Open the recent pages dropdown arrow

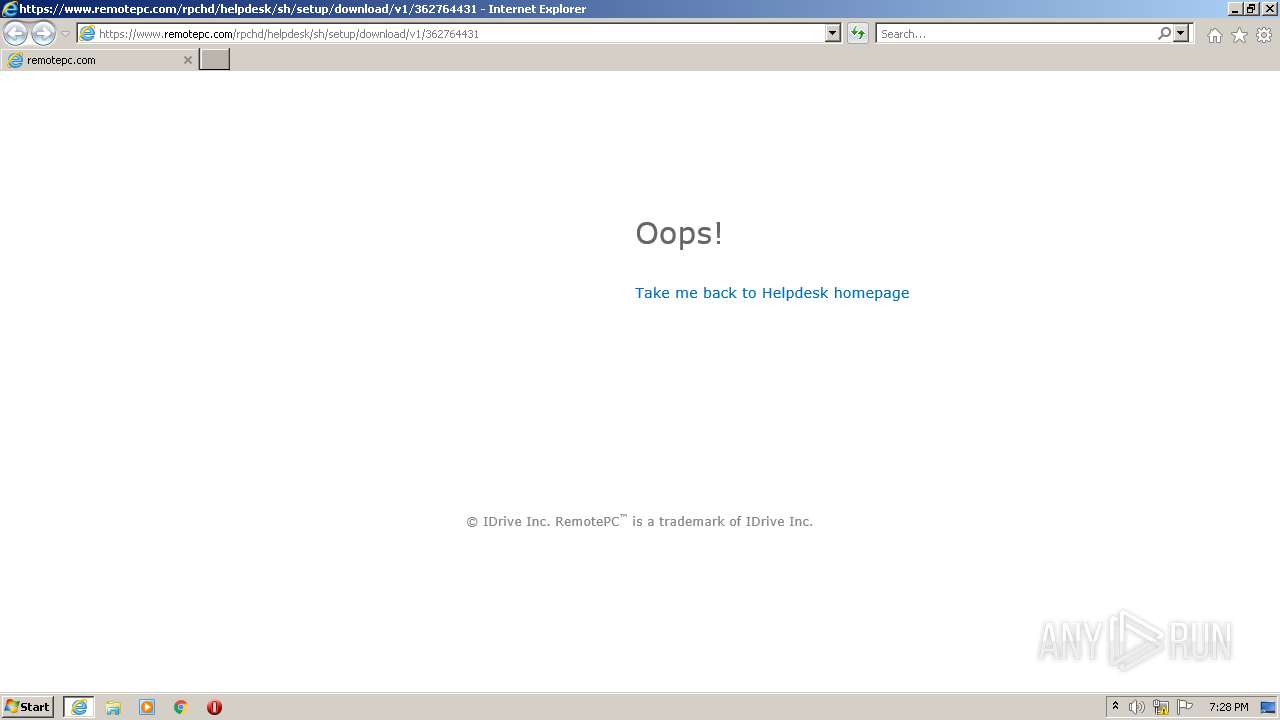pyautogui.click(x=65, y=34)
